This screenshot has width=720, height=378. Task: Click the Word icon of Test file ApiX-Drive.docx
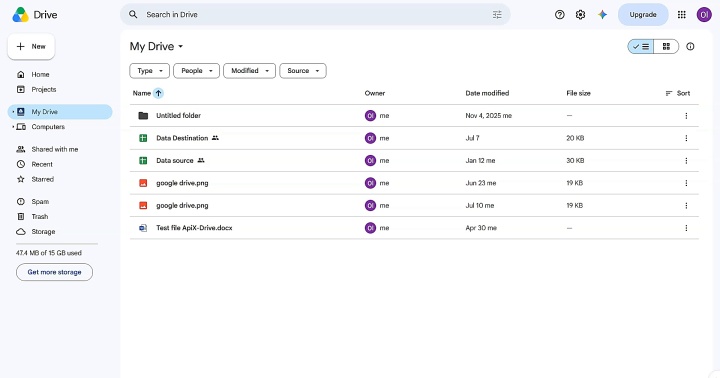(x=143, y=228)
